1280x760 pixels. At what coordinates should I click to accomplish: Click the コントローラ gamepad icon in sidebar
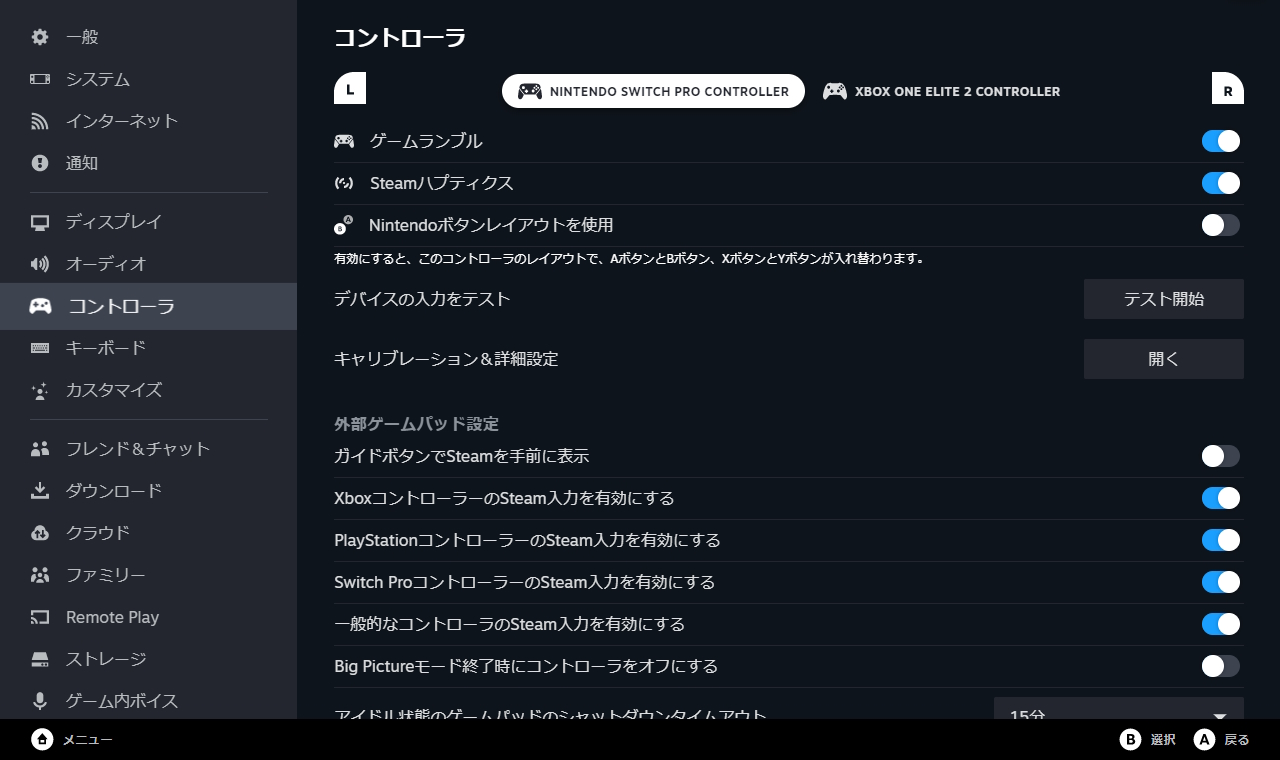(40, 306)
